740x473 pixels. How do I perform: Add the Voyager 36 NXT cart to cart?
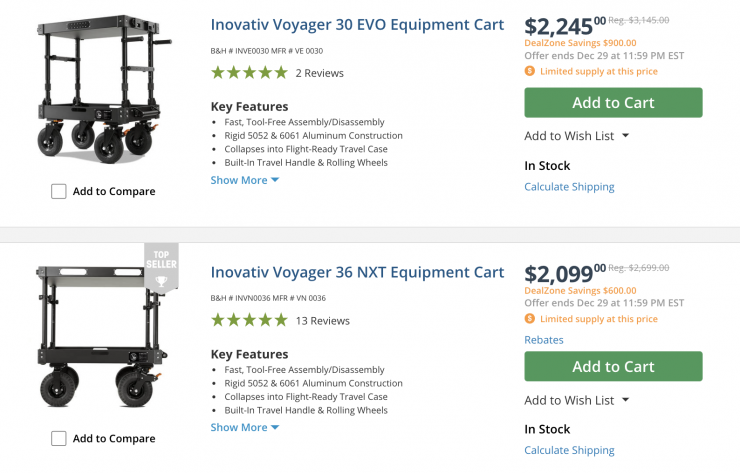point(613,366)
